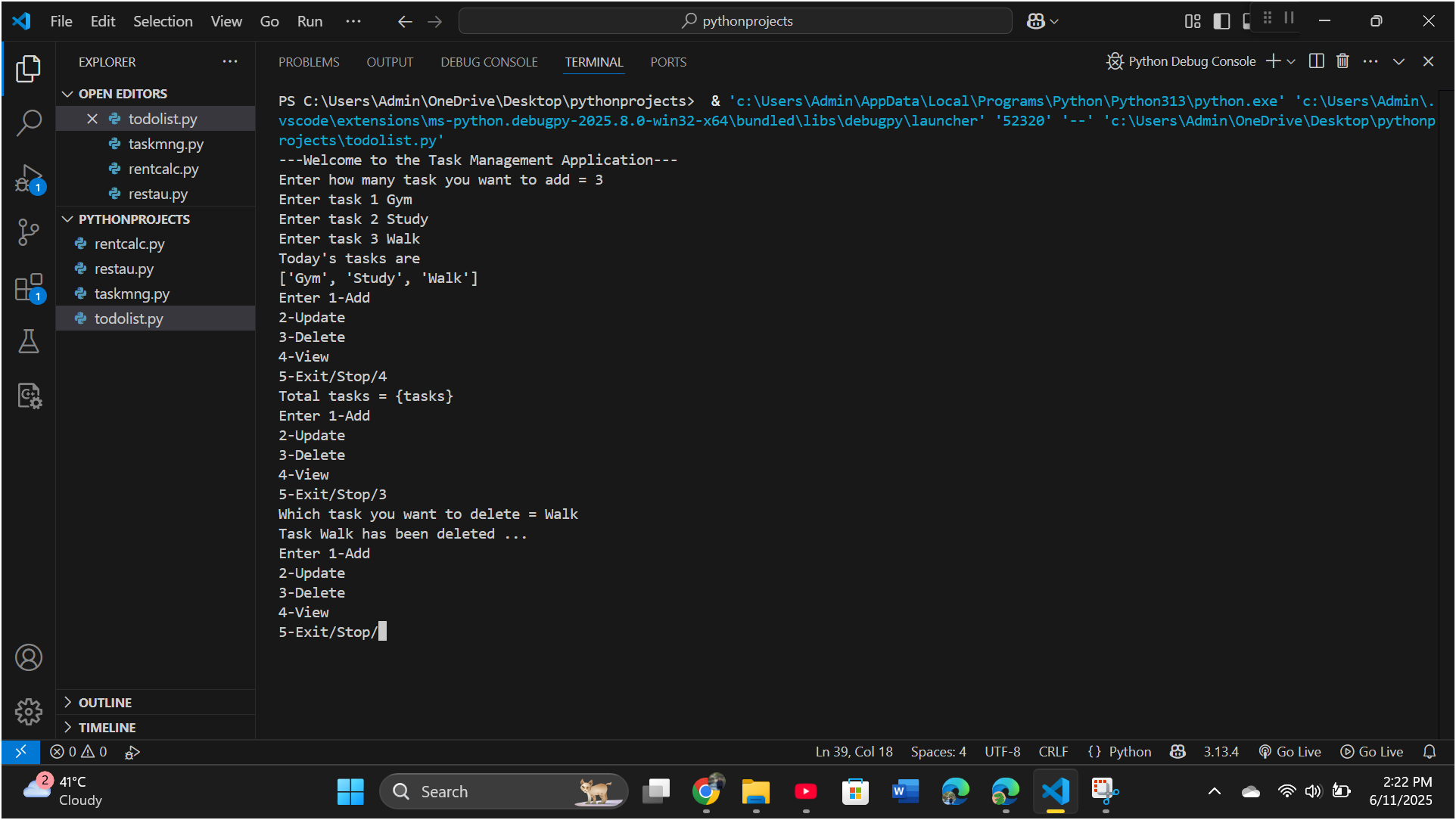The width and height of the screenshot is (1456, 820).
Task: Open Source Control view
Action: click(29, 232)
